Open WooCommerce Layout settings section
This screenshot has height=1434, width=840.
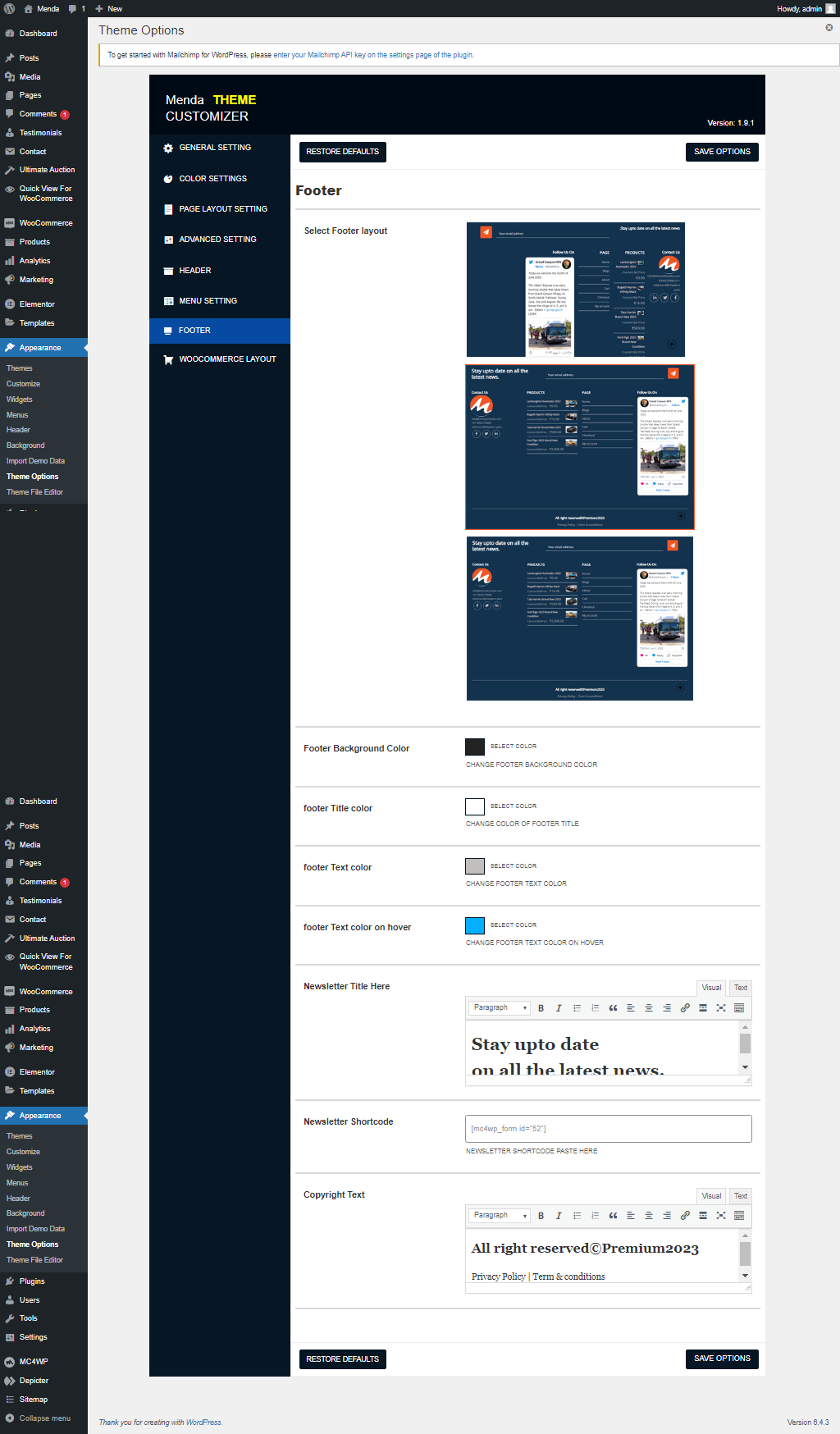pos(227,359)
